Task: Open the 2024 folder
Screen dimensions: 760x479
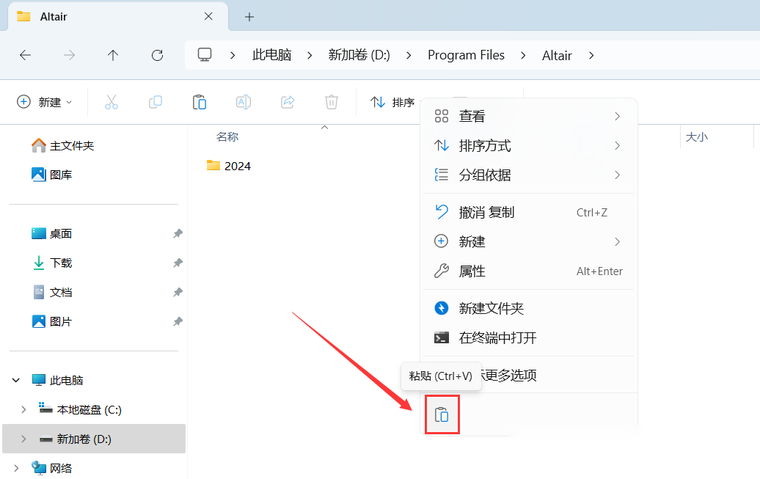Action: (x=237, y=166)
